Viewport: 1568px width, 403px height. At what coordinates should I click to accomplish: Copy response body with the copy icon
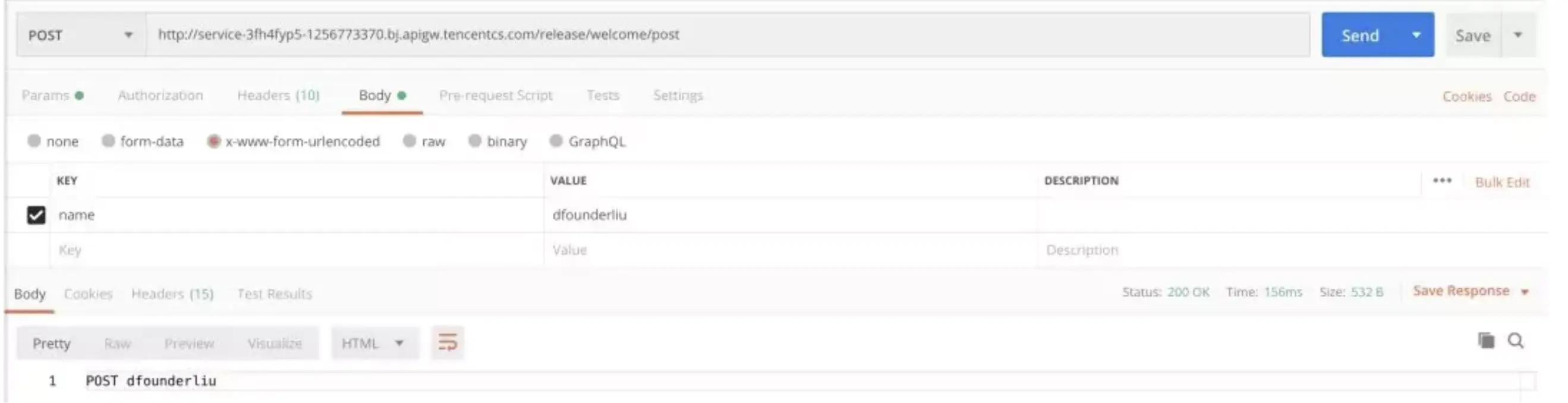tap(1486, 341)
